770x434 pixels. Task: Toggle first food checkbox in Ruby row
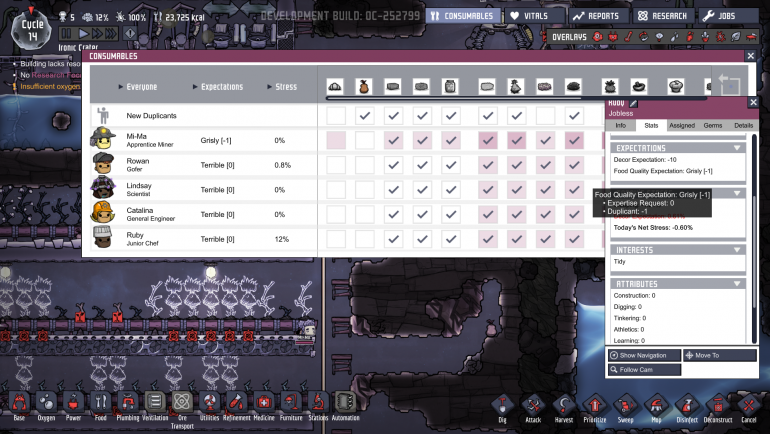pos(336,239)
